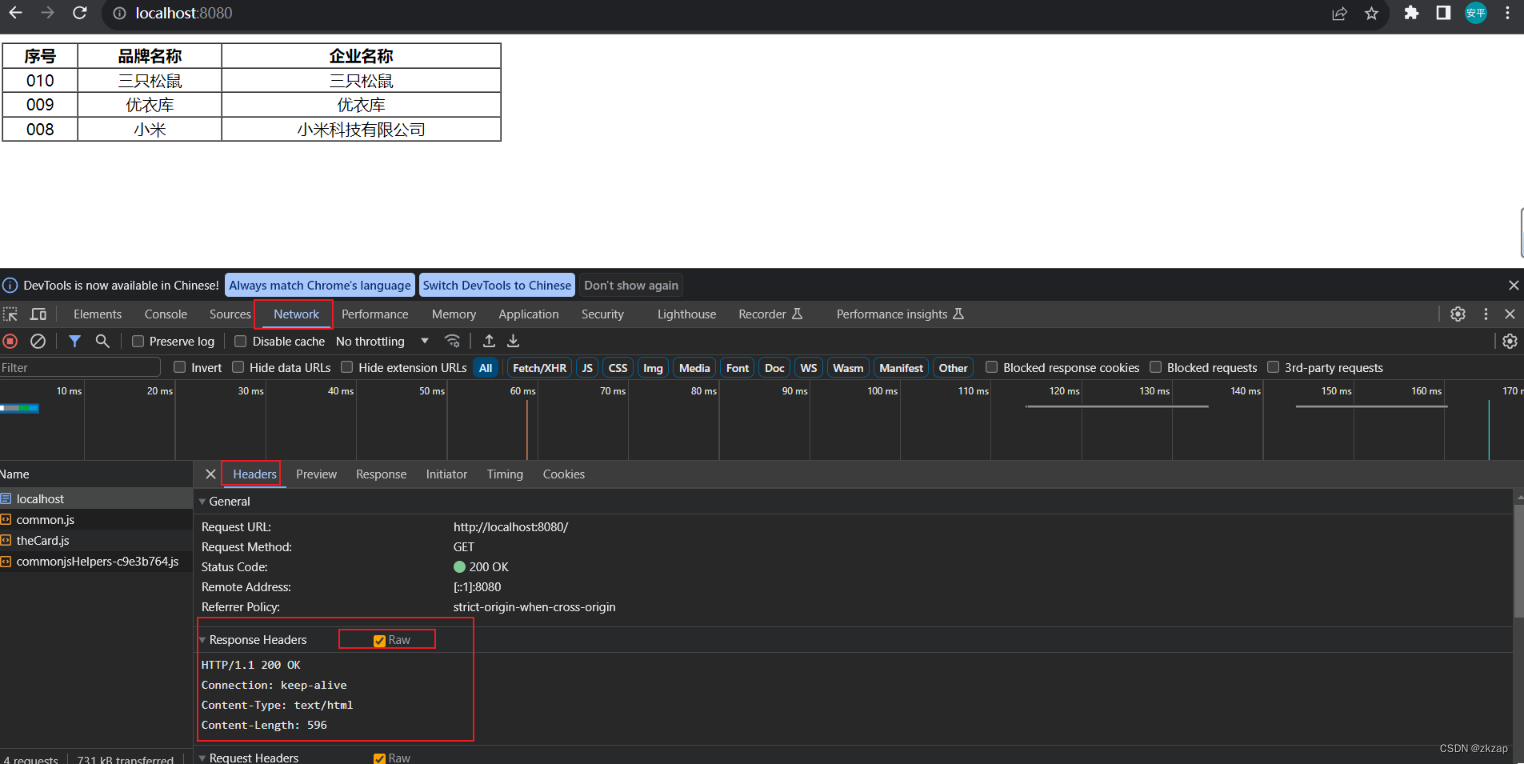Viewport: 1524px width, 764px height.
Task: Select the All filter chip
Action: pyautogui.click(x=486, y=367)
